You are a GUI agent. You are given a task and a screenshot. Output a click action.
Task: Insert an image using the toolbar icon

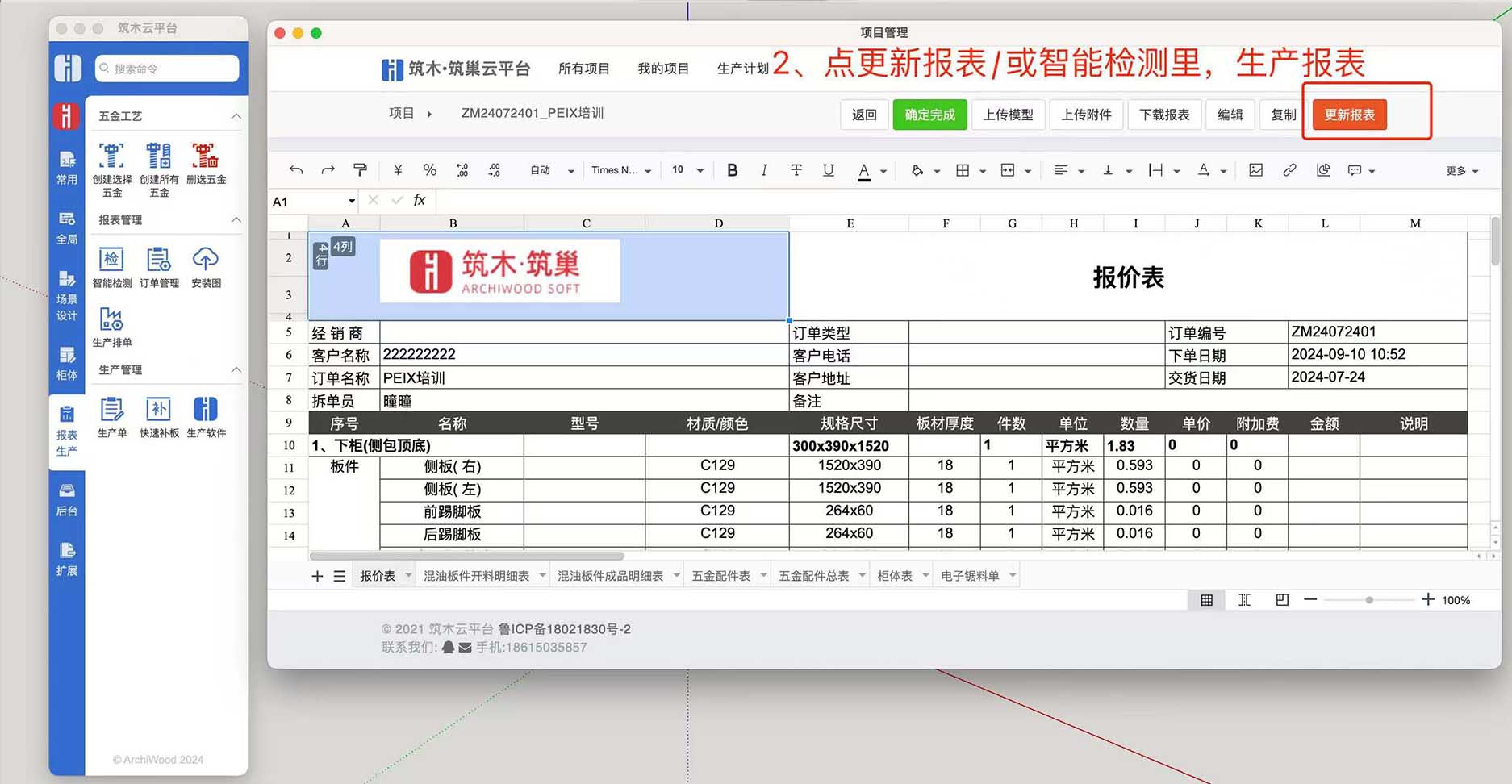point(1255,170)
